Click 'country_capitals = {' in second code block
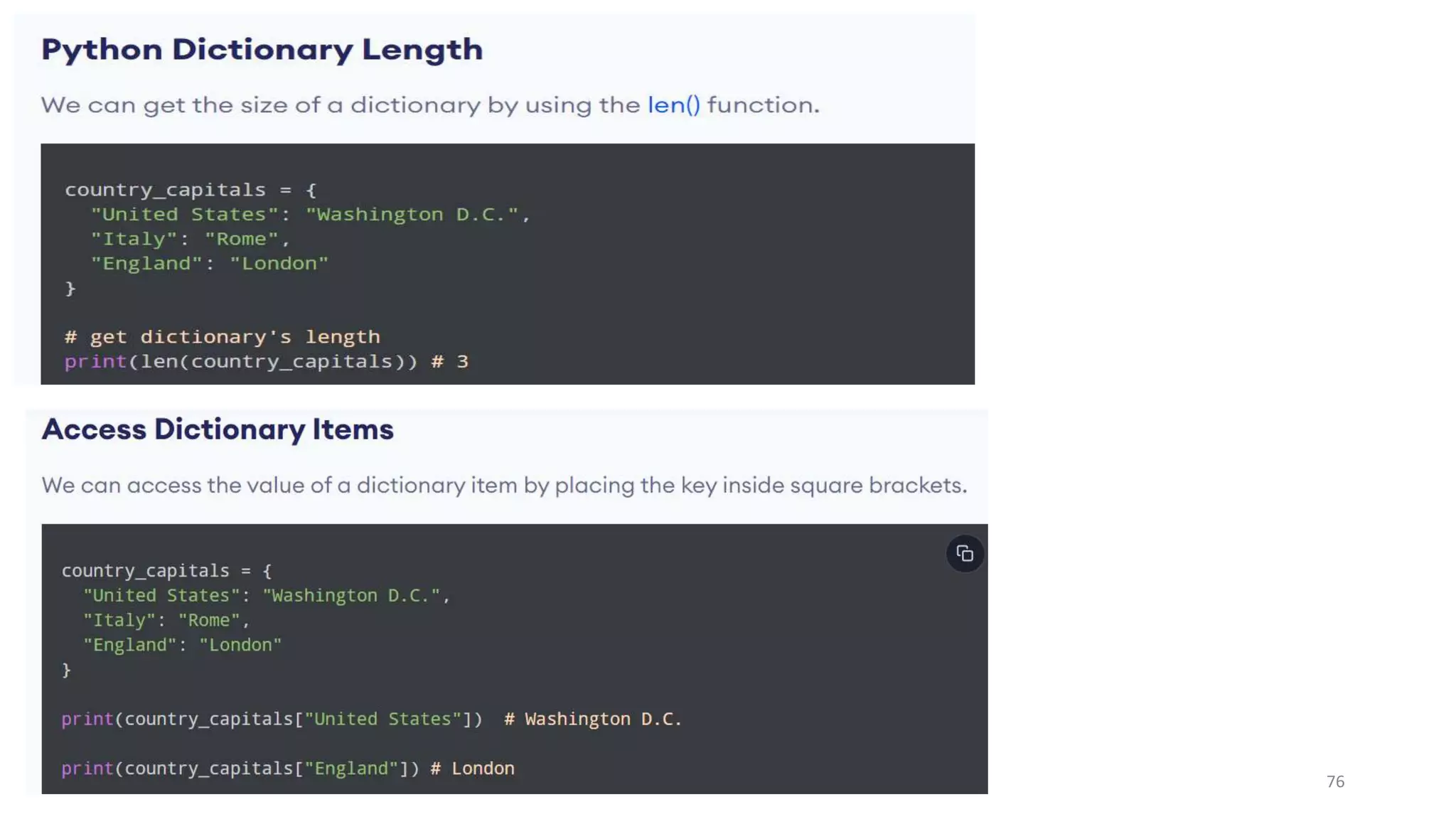The height and width of the screenshot is (819, 1456). (166, 571)
